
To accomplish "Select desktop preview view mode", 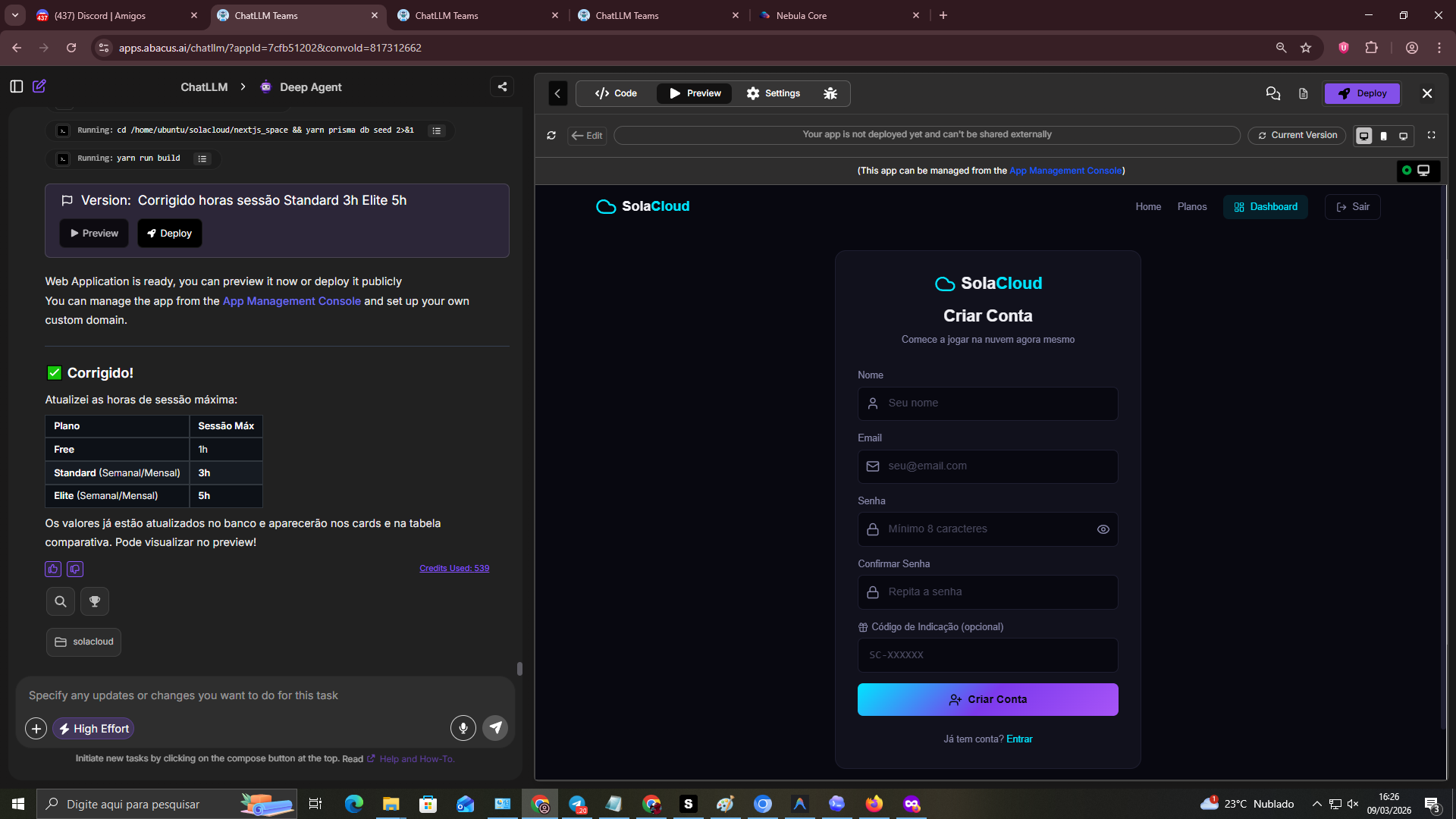I will coord(1363,136).
